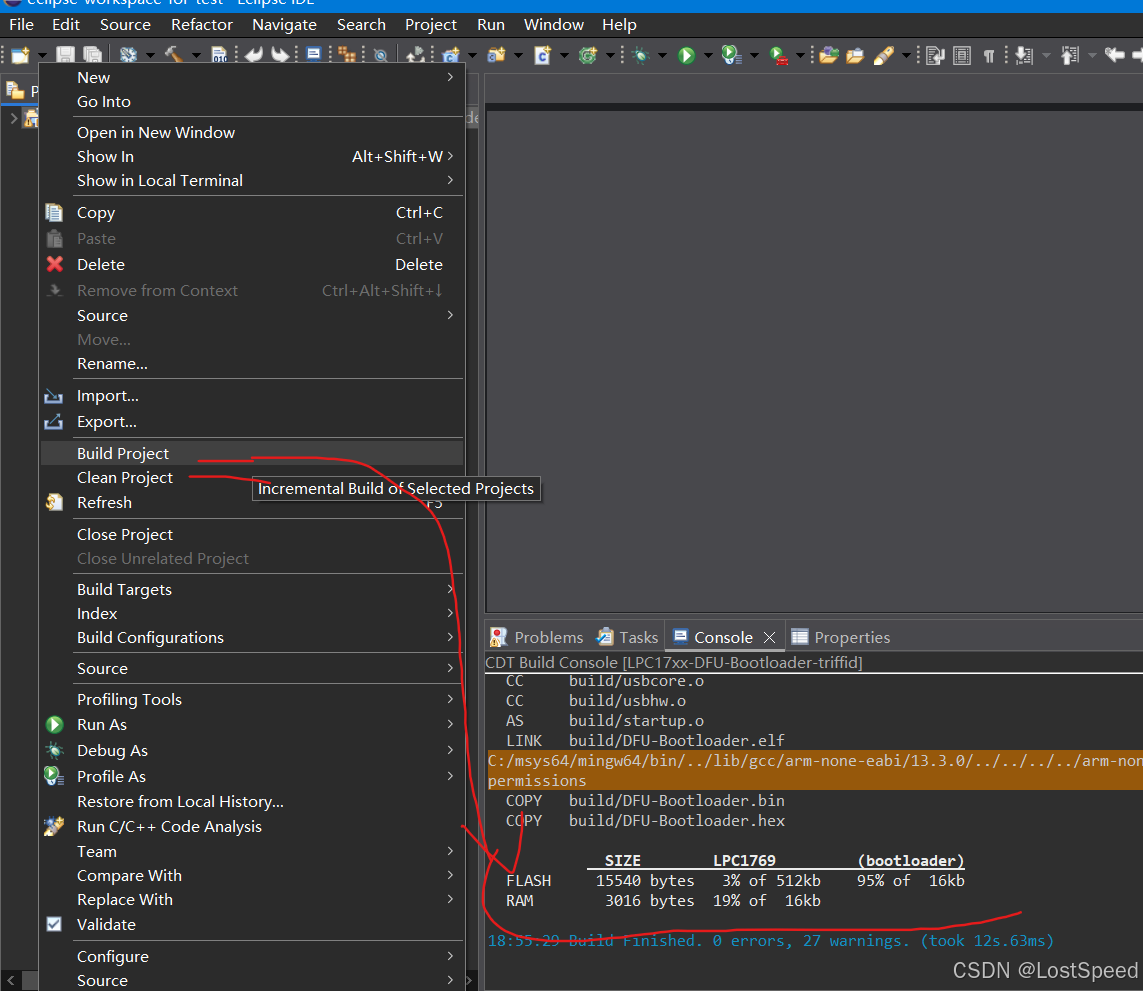Click console line build/DFU-Bootloader.elf
Screen dimensions: 1143x991
(x=676, y=740)
